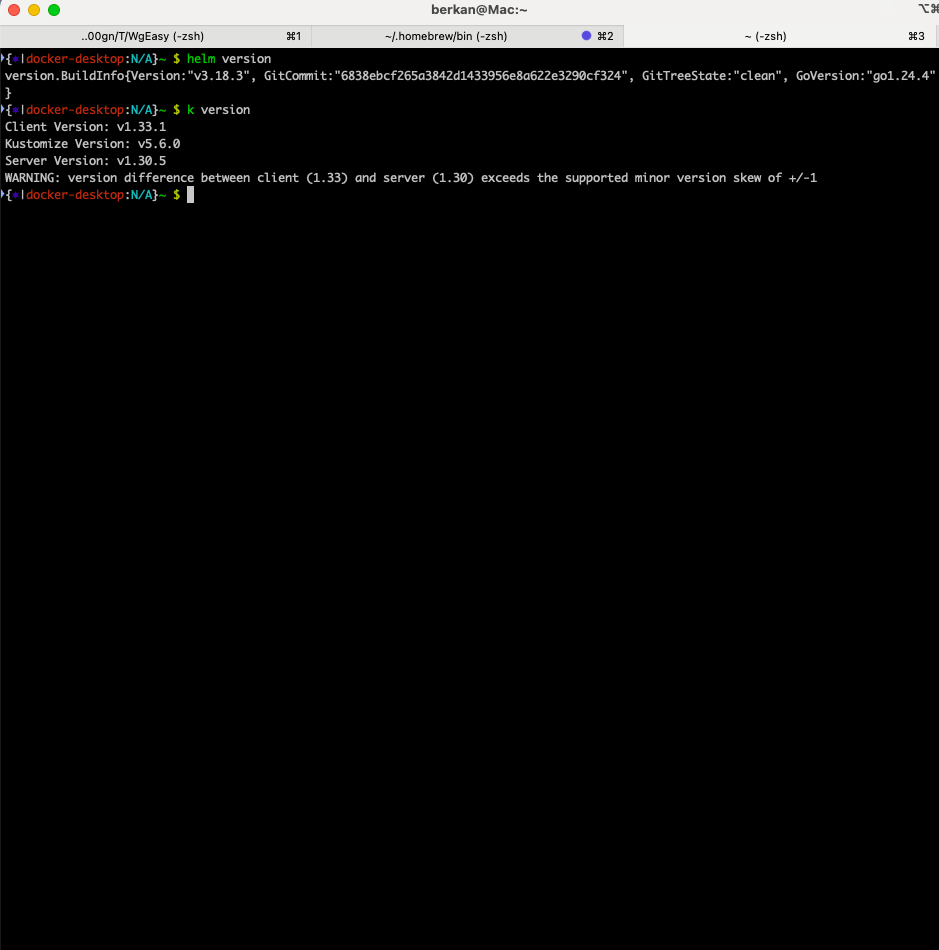The image size is (939, 950).
Task: Click the 'helm' command text
Action: (x=200, y=59)
